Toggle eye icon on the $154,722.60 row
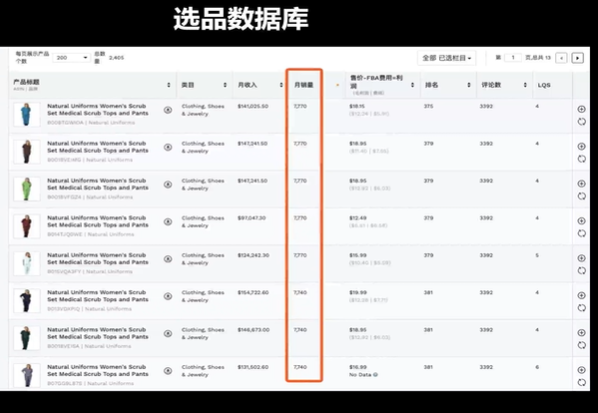The height and width of the screenshot is (413, 598). (x=168, y=296)
